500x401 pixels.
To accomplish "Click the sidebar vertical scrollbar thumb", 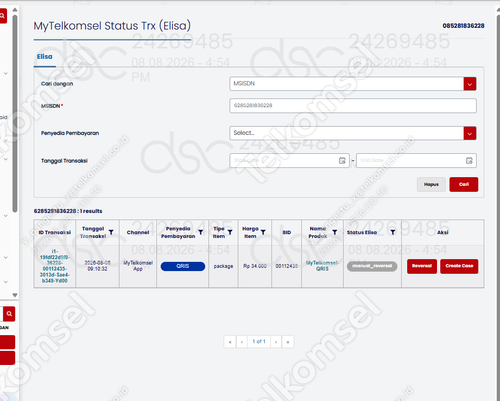I will coord(15,113).
